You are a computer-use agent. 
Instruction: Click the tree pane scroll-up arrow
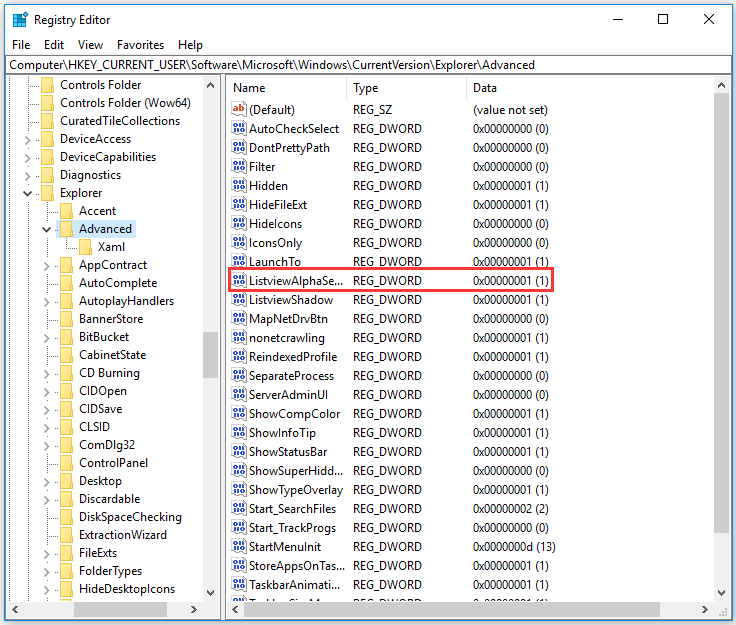pyautogui.click(x=210, y=85)
